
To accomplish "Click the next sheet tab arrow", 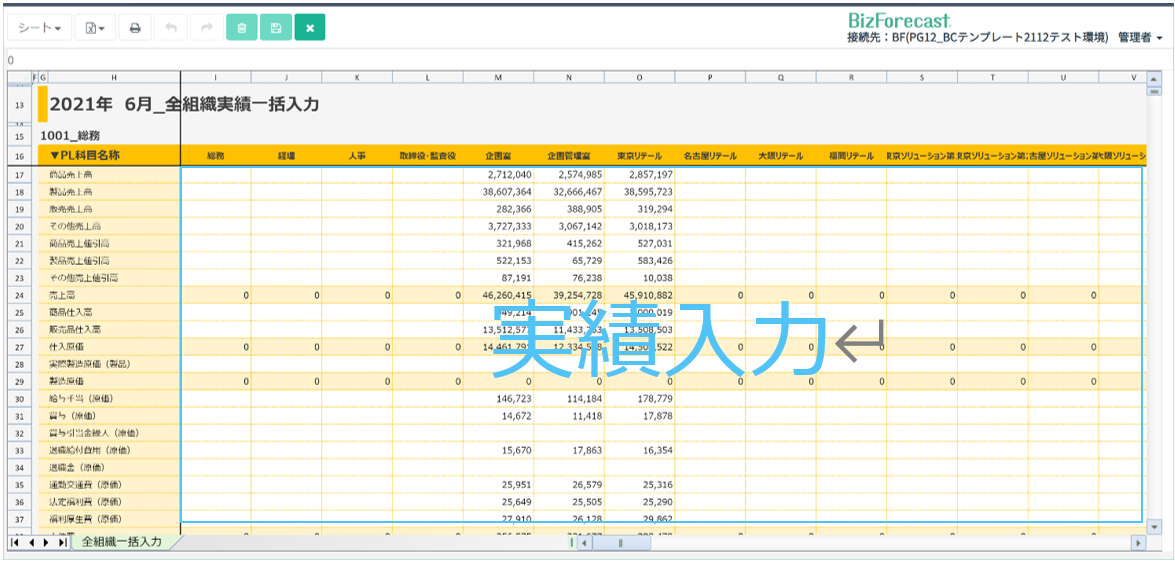I will tap(47, 542).
